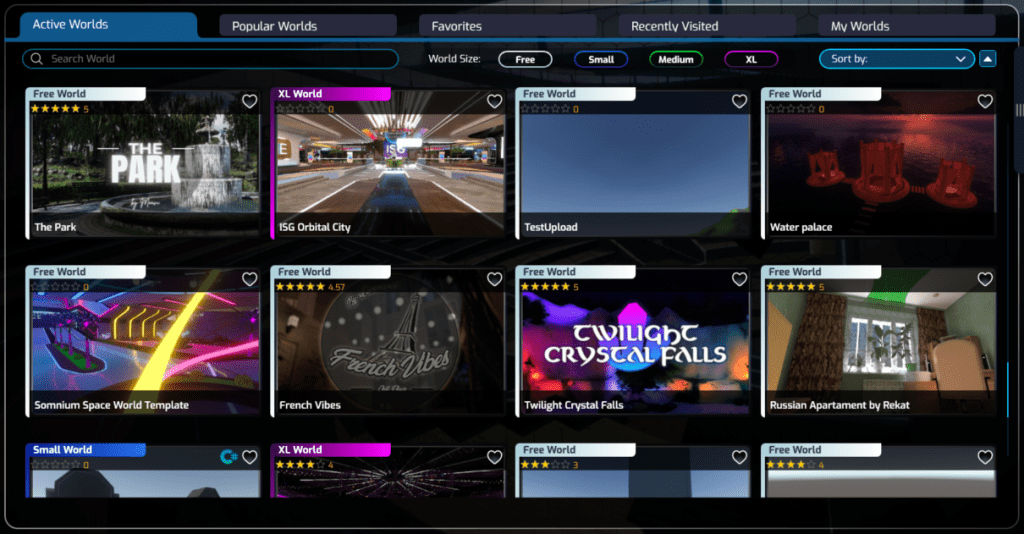Favorite The Park world with heart icon
This screenshot has width=1024, height=534.
pos(250,101)
